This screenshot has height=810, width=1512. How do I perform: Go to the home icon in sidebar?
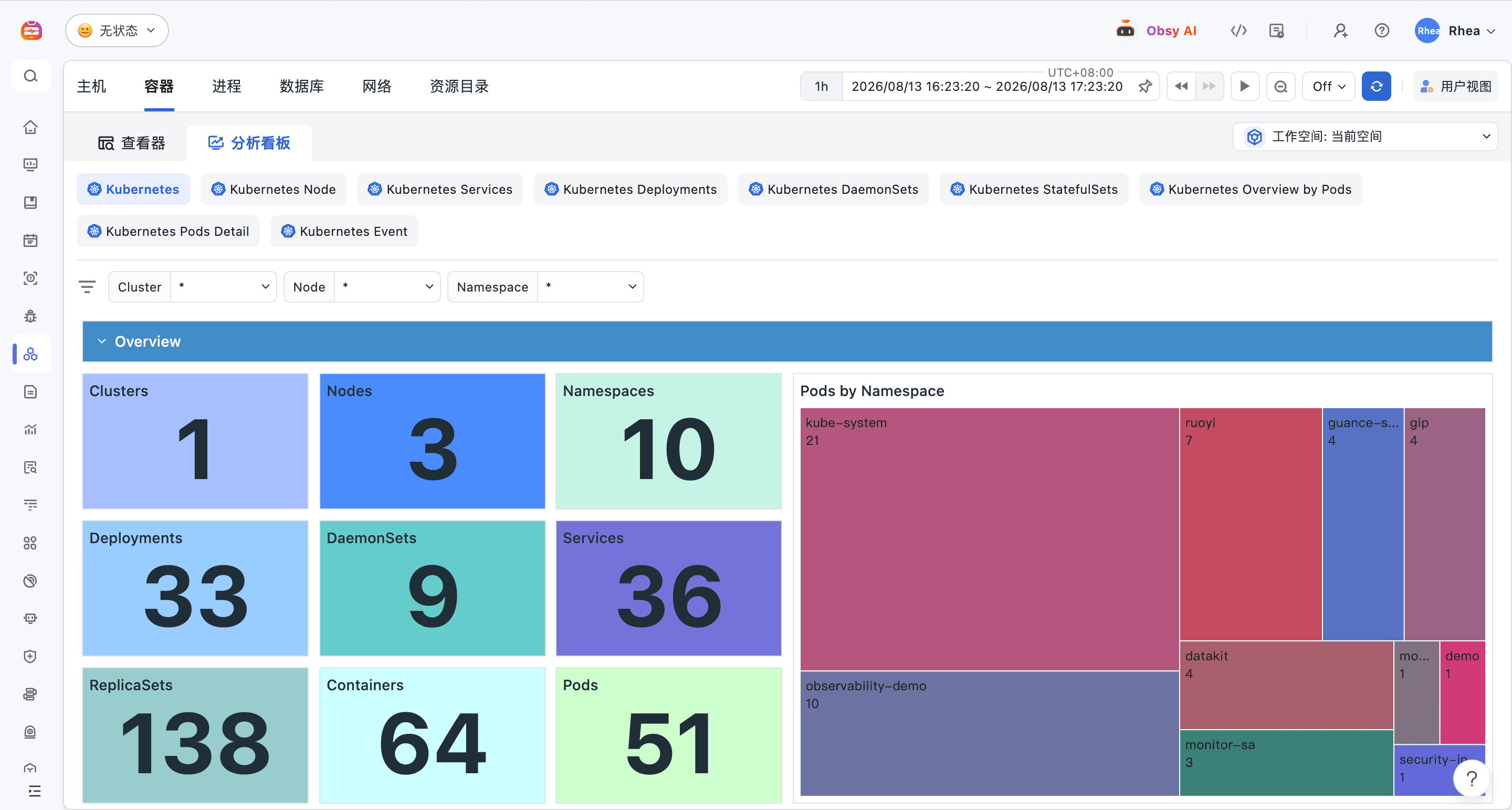tap(30, 127)
